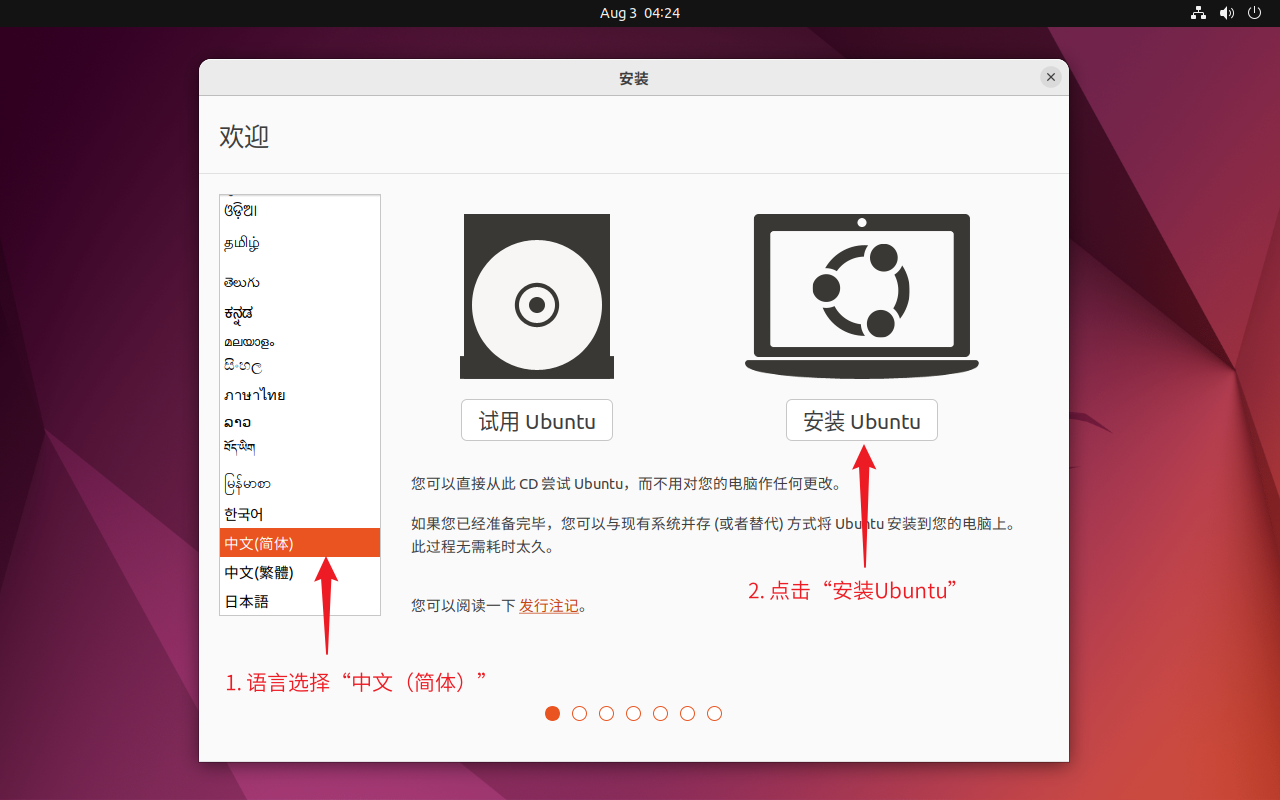Select ภาษาไทย in the language list
This screenshot has width=1280, height=800.
click(x=254, y=394)
